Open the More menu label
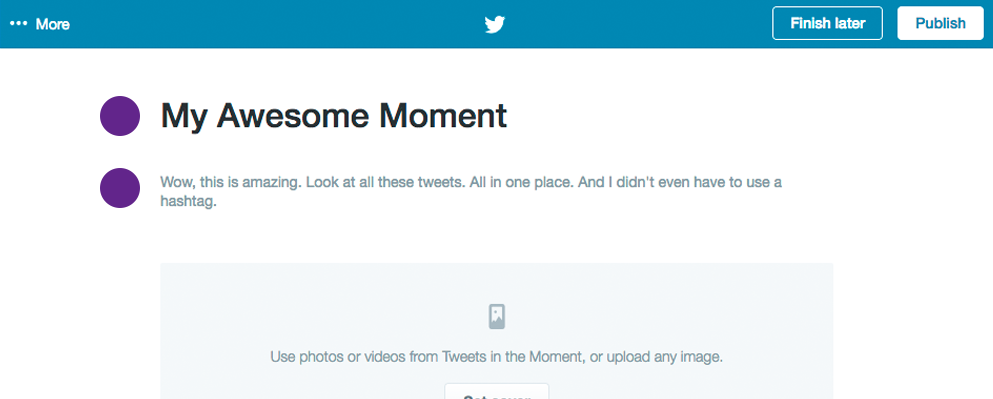This screenshot has height=399, width=993. (x=53, y=24)
